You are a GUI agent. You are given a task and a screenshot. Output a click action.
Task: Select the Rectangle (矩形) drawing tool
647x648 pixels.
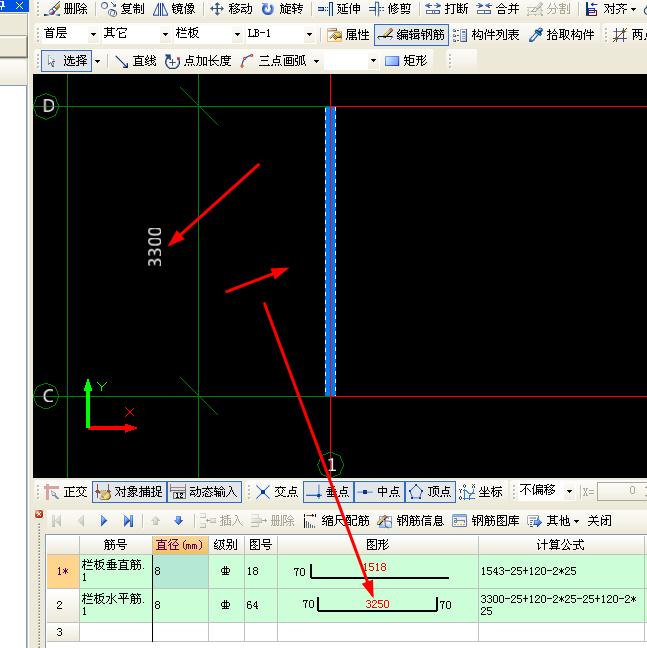point(406,61)
